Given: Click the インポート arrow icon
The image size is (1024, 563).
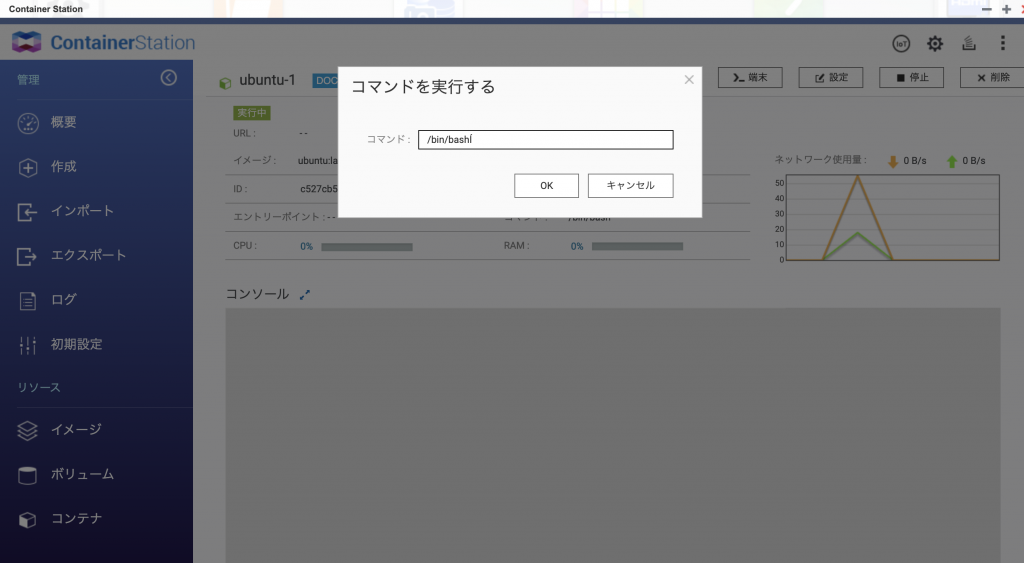Looking at the screenshot, I should point(27,212).
